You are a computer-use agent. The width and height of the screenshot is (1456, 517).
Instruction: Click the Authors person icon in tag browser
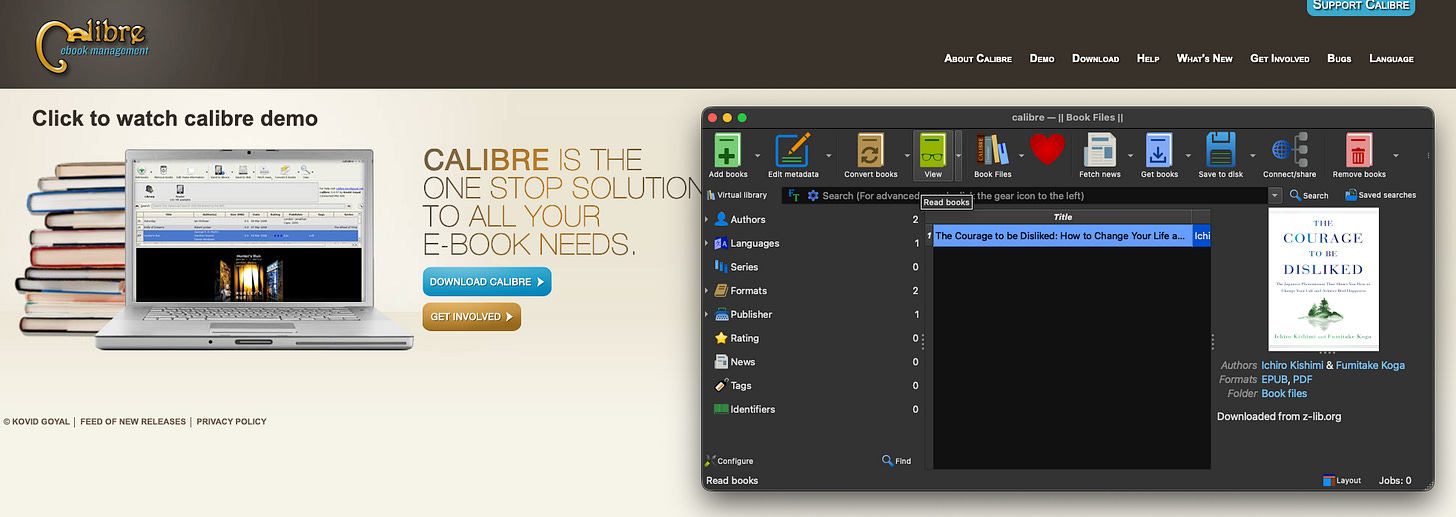pyautogui.click(x=722, y=219)
